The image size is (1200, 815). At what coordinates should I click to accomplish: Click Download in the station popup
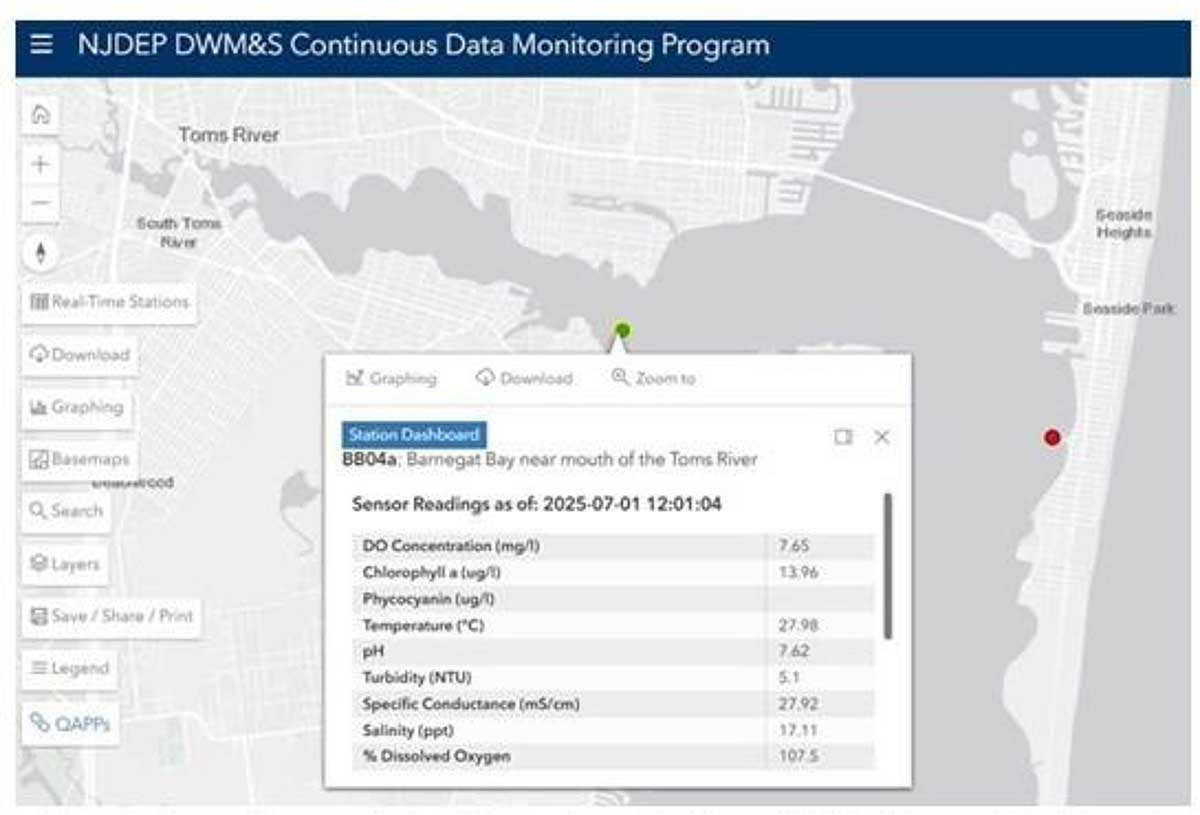(524, 378)
